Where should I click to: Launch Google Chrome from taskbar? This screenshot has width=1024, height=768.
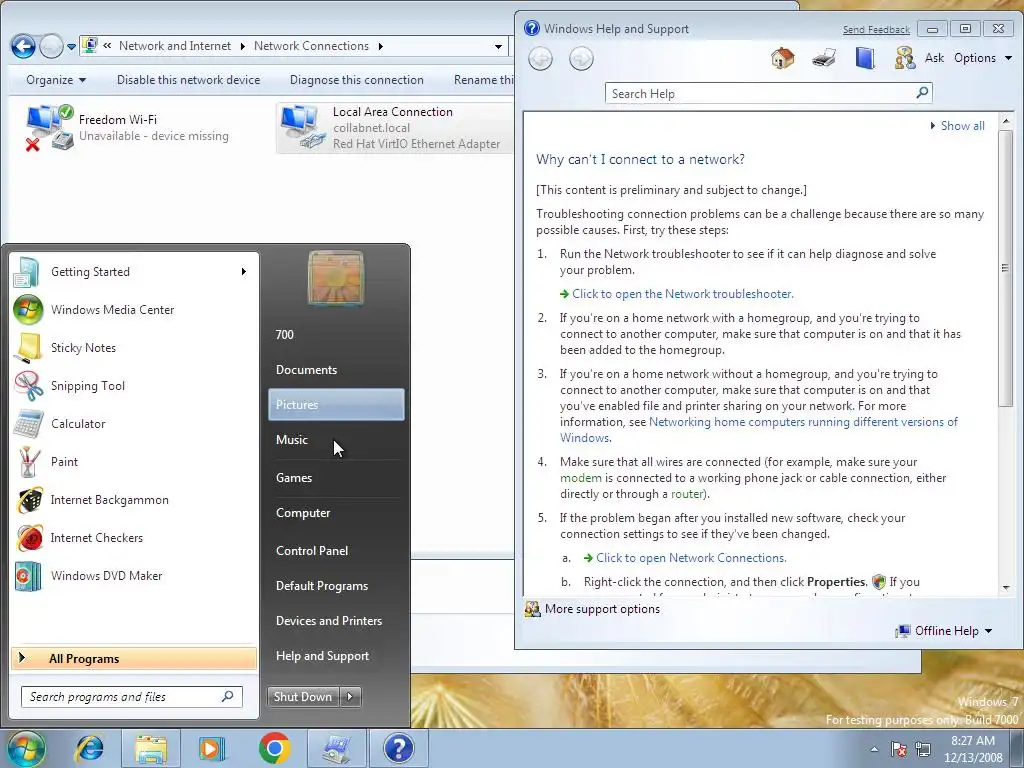pyautogui.click(x=274, y=748)
